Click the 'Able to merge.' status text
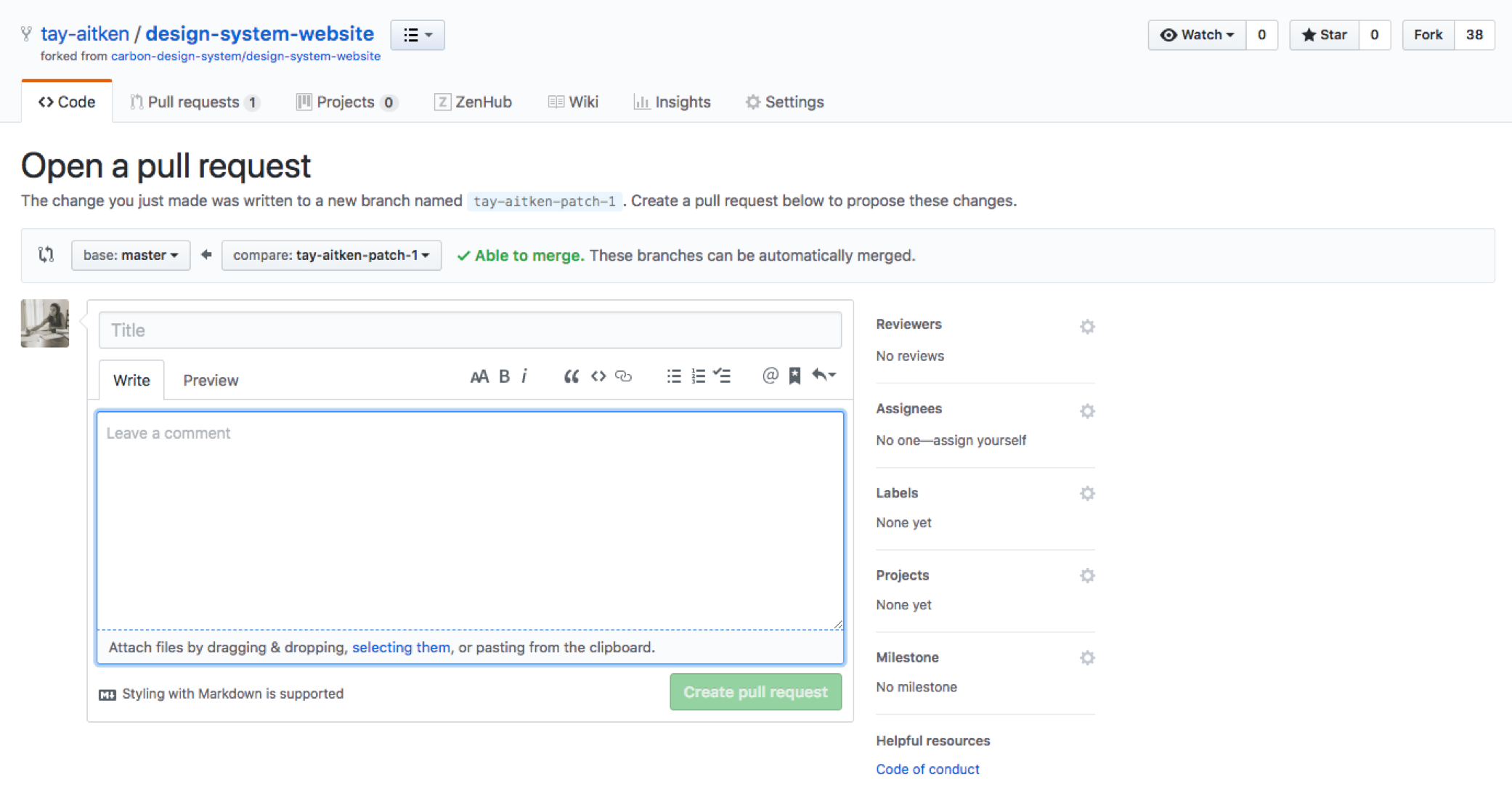 pyautogui.click(x=529, y=256)
